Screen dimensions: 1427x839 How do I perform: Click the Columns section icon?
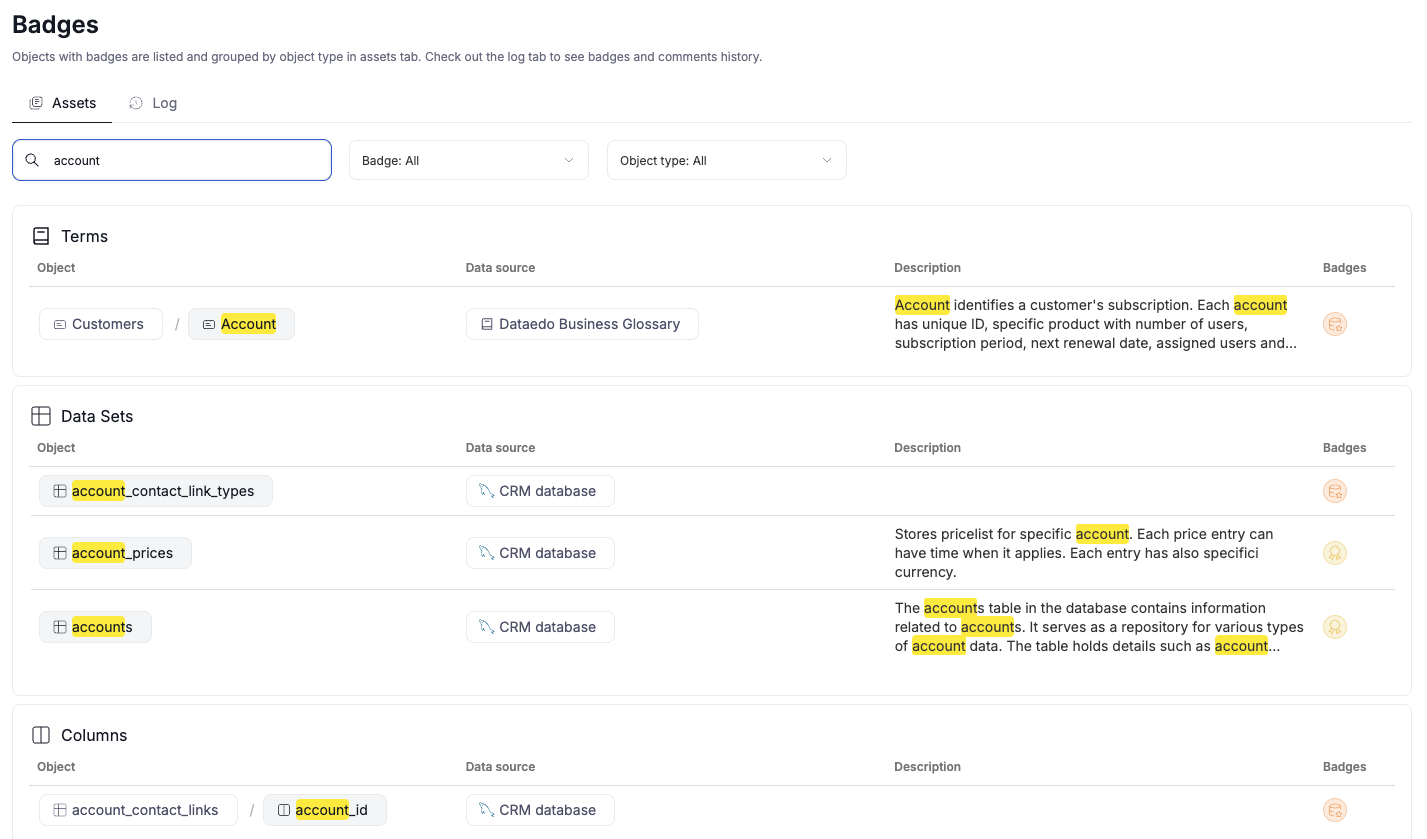point(41,735)
